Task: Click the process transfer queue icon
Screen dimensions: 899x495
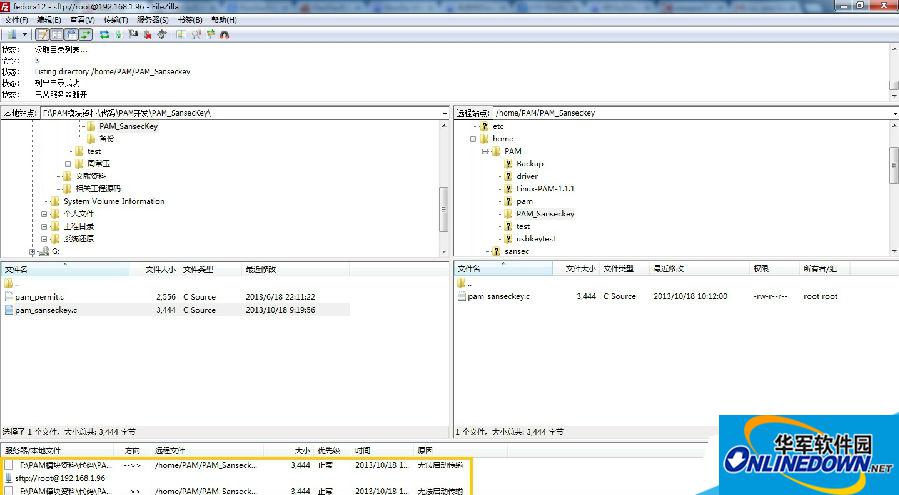Action: pyautogui.click(x=119, y=34)
